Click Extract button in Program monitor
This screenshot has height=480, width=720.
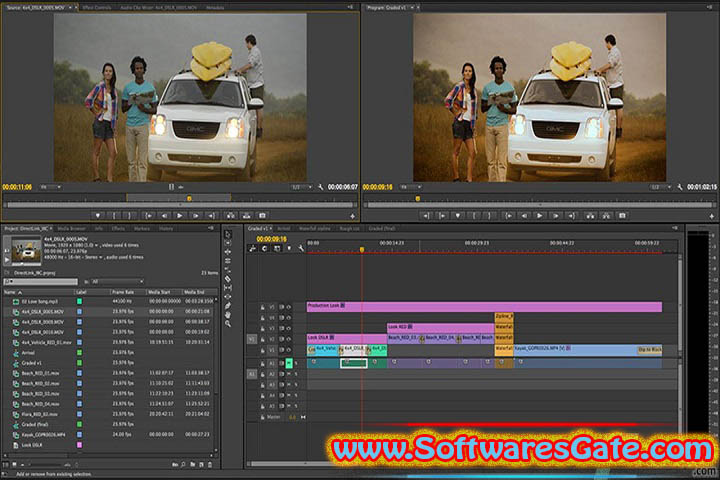(x=606, y=215)
